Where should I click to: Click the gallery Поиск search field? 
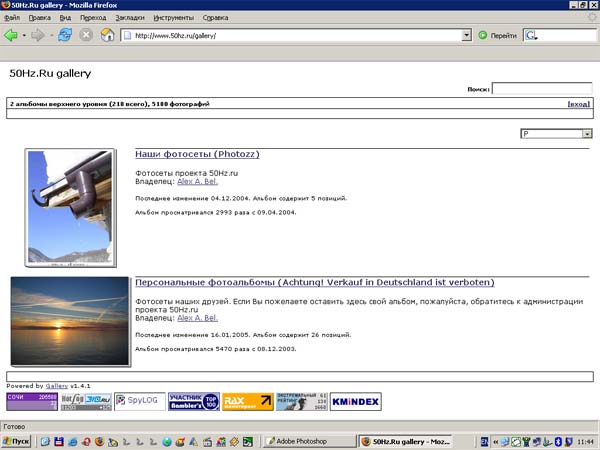pyautogui.click(x=542, y=88)
